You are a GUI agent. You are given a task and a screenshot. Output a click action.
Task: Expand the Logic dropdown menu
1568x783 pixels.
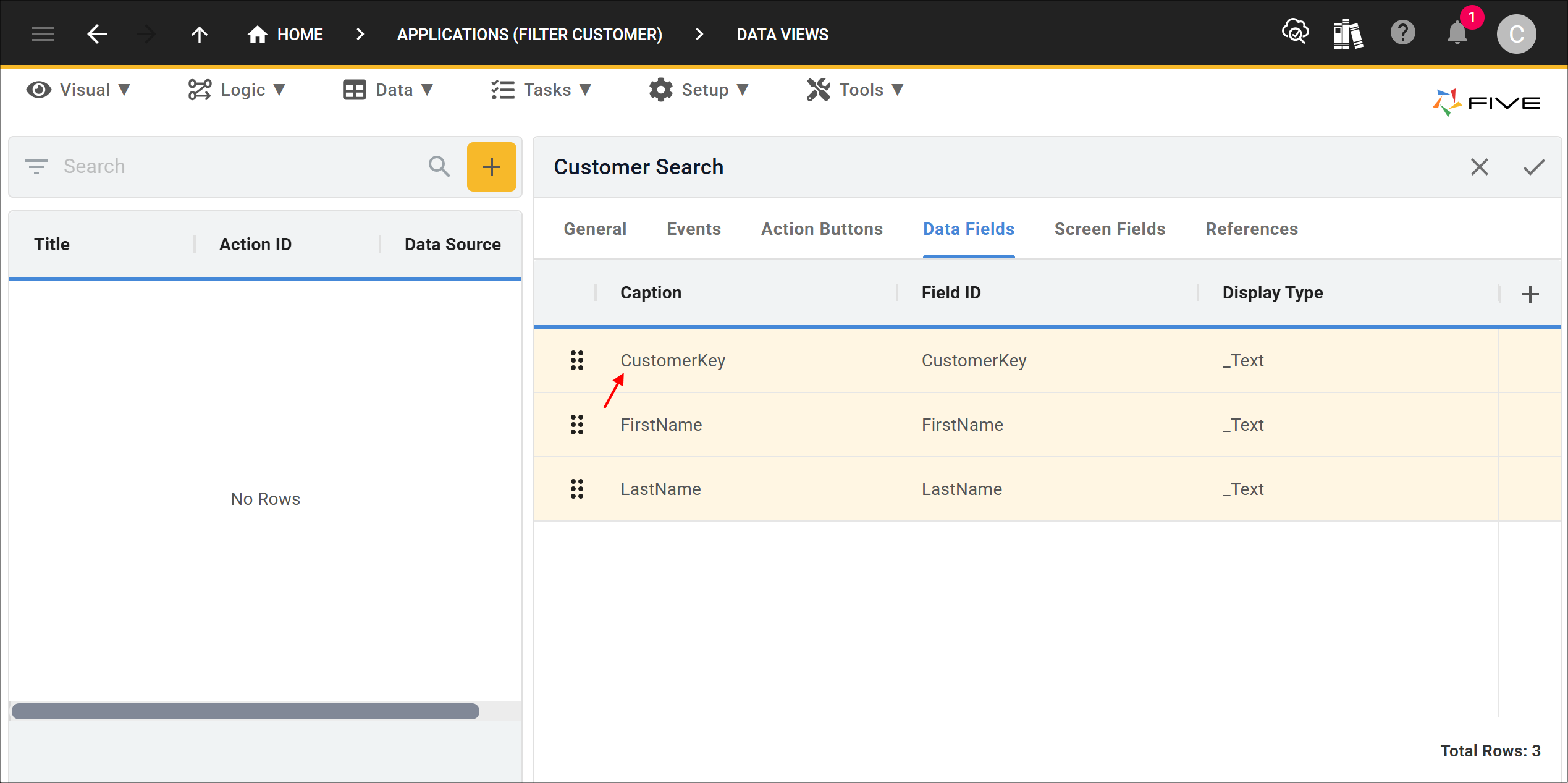pyautogui.click(x=237, y=90)
